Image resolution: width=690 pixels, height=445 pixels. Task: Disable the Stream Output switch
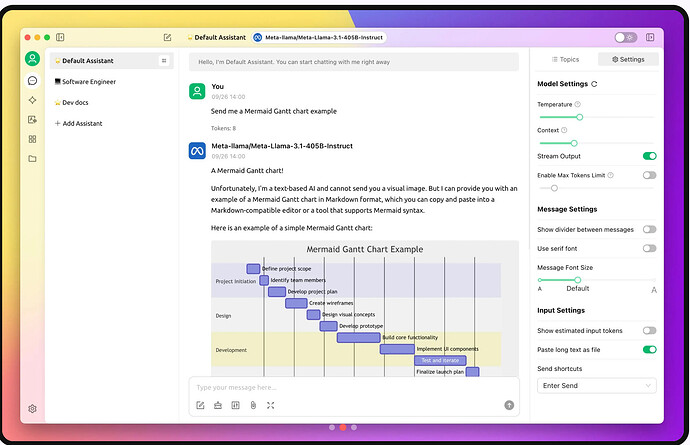click(x=650, y=156)
